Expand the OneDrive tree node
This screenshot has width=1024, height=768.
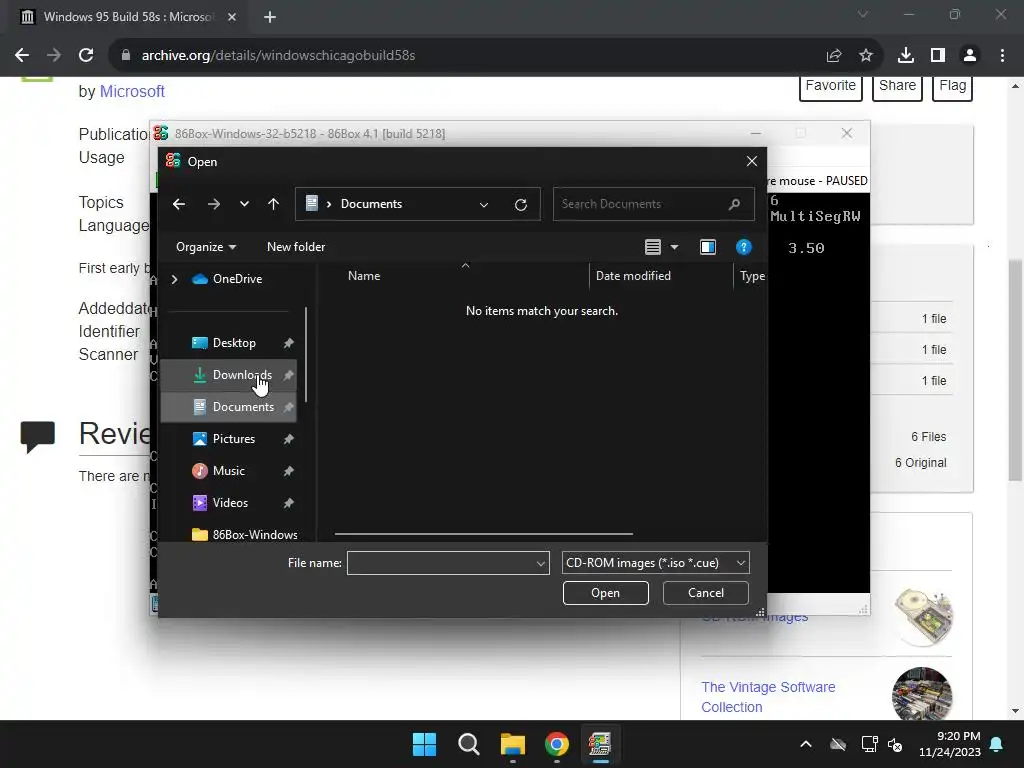click(x=174, y=279)
